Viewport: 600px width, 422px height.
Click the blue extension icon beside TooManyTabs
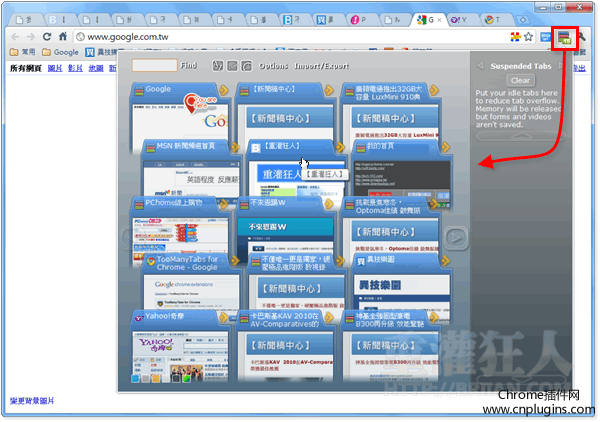[546, 37]
